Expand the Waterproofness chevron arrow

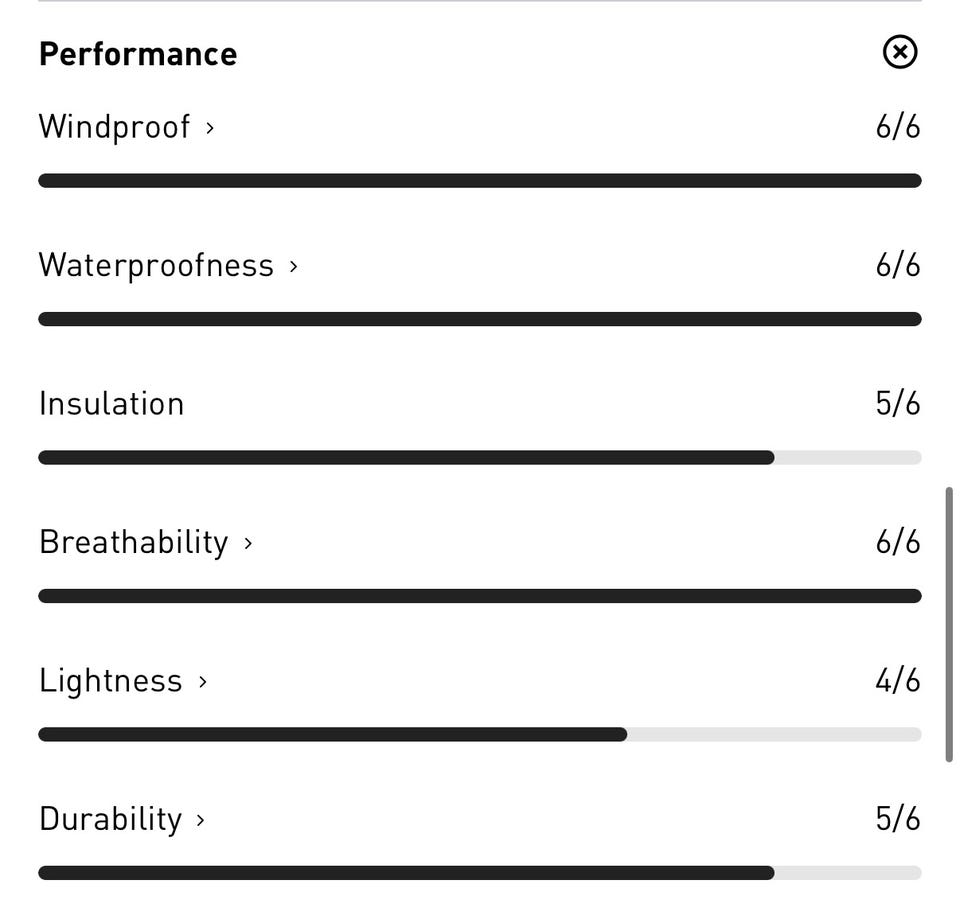(x=293, y=266)
